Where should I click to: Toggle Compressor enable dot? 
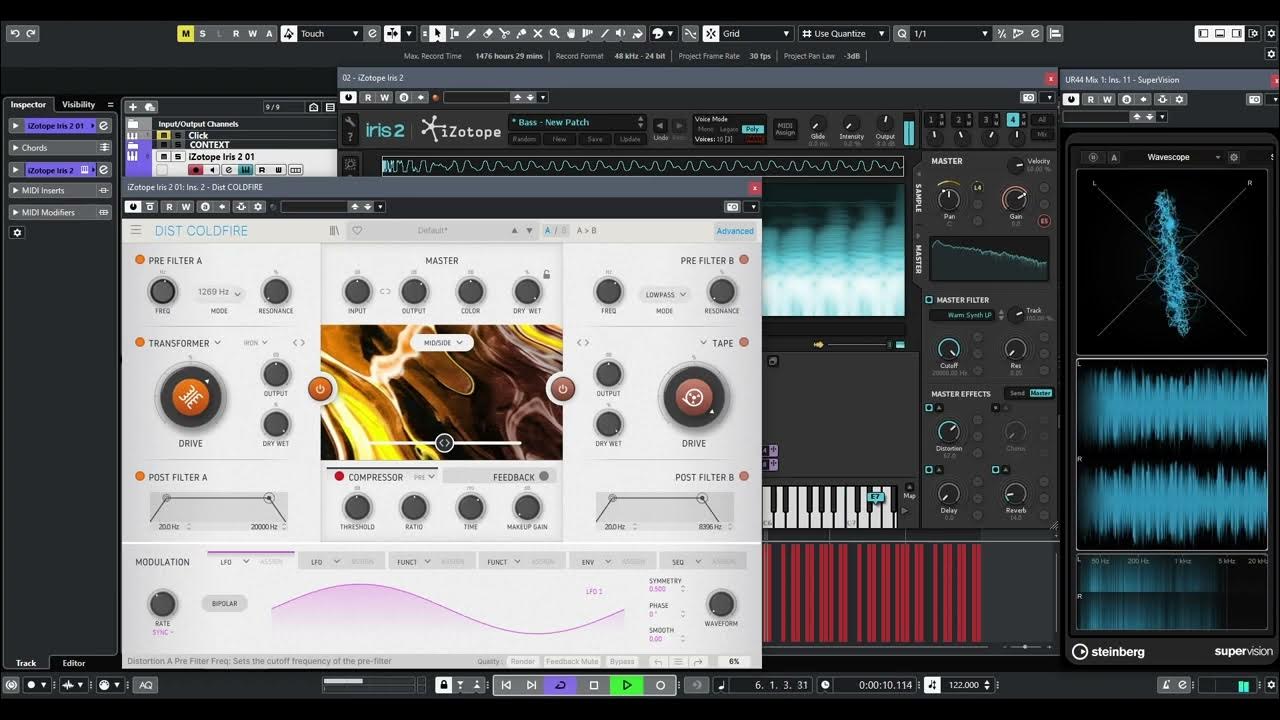(x=339, y=477)
